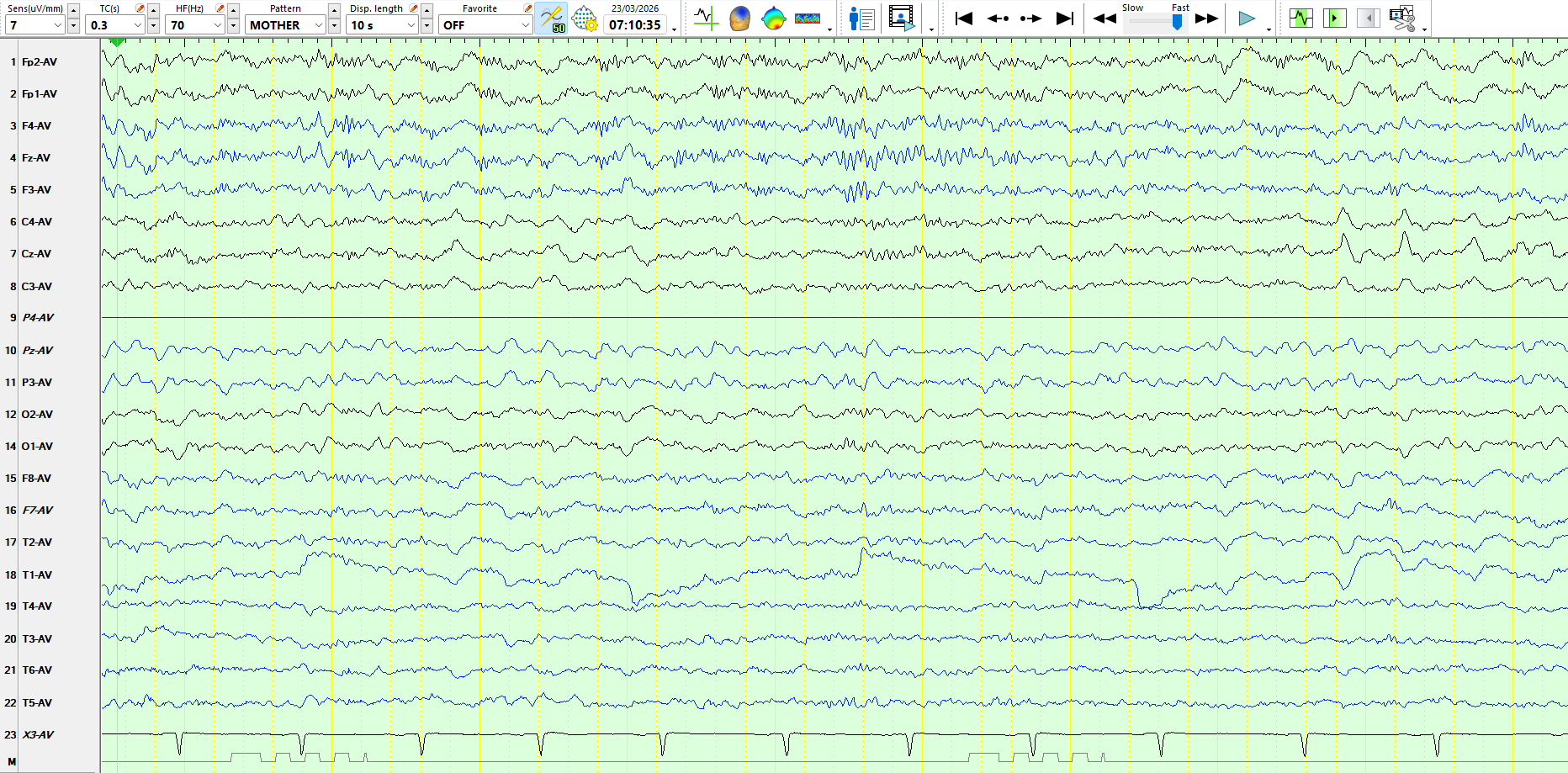Edit Disp. length via pencil icon

point(414,8)
